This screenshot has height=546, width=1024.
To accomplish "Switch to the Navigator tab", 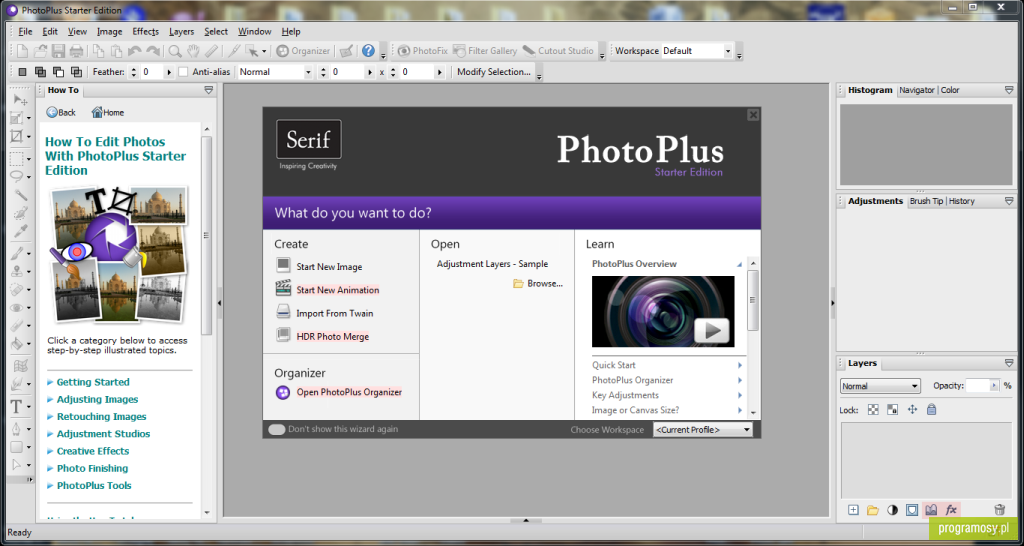I will pos(917,90).
